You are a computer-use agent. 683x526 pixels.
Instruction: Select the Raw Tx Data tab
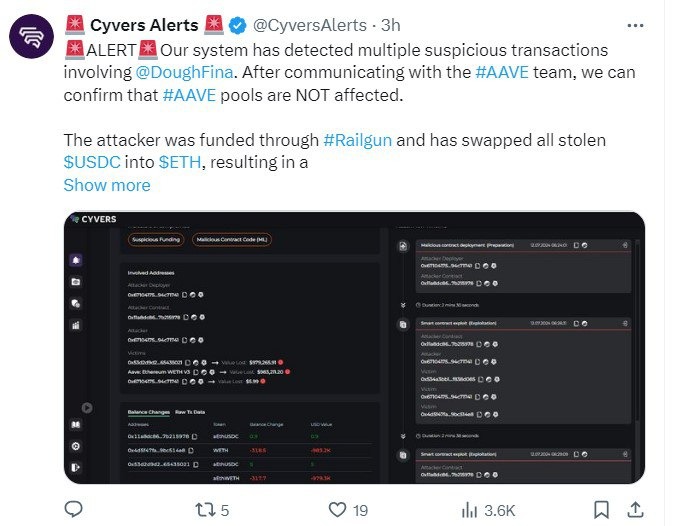(190, 412)
